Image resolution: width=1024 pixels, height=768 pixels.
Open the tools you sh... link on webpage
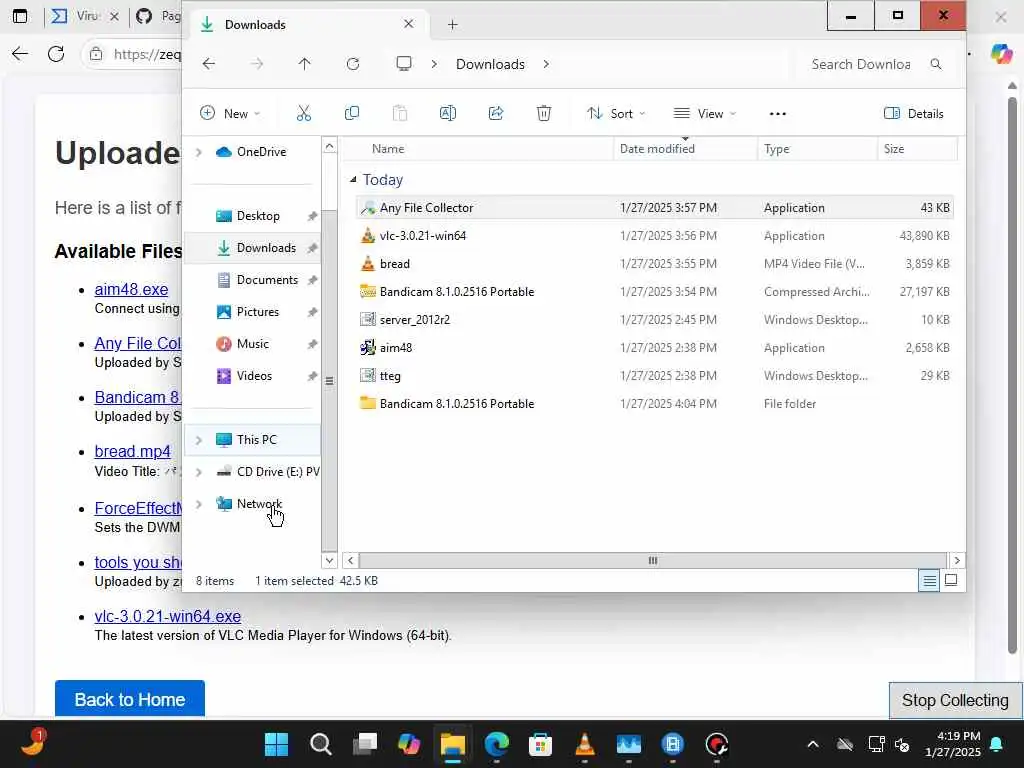138,562
